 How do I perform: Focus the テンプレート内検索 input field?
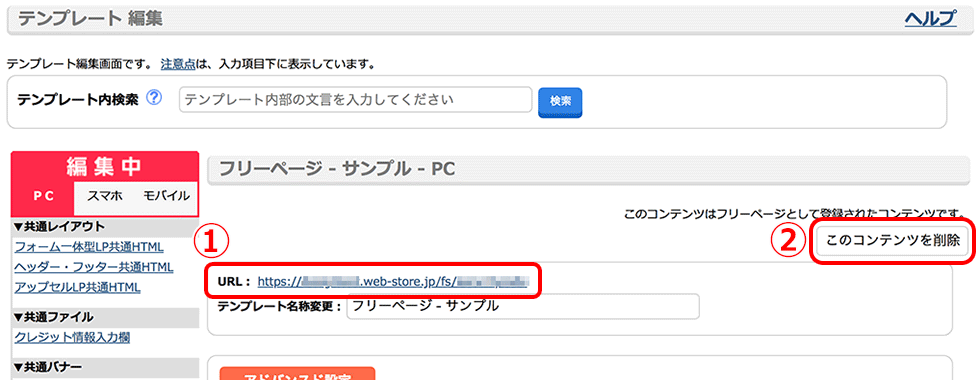point(356,99)
